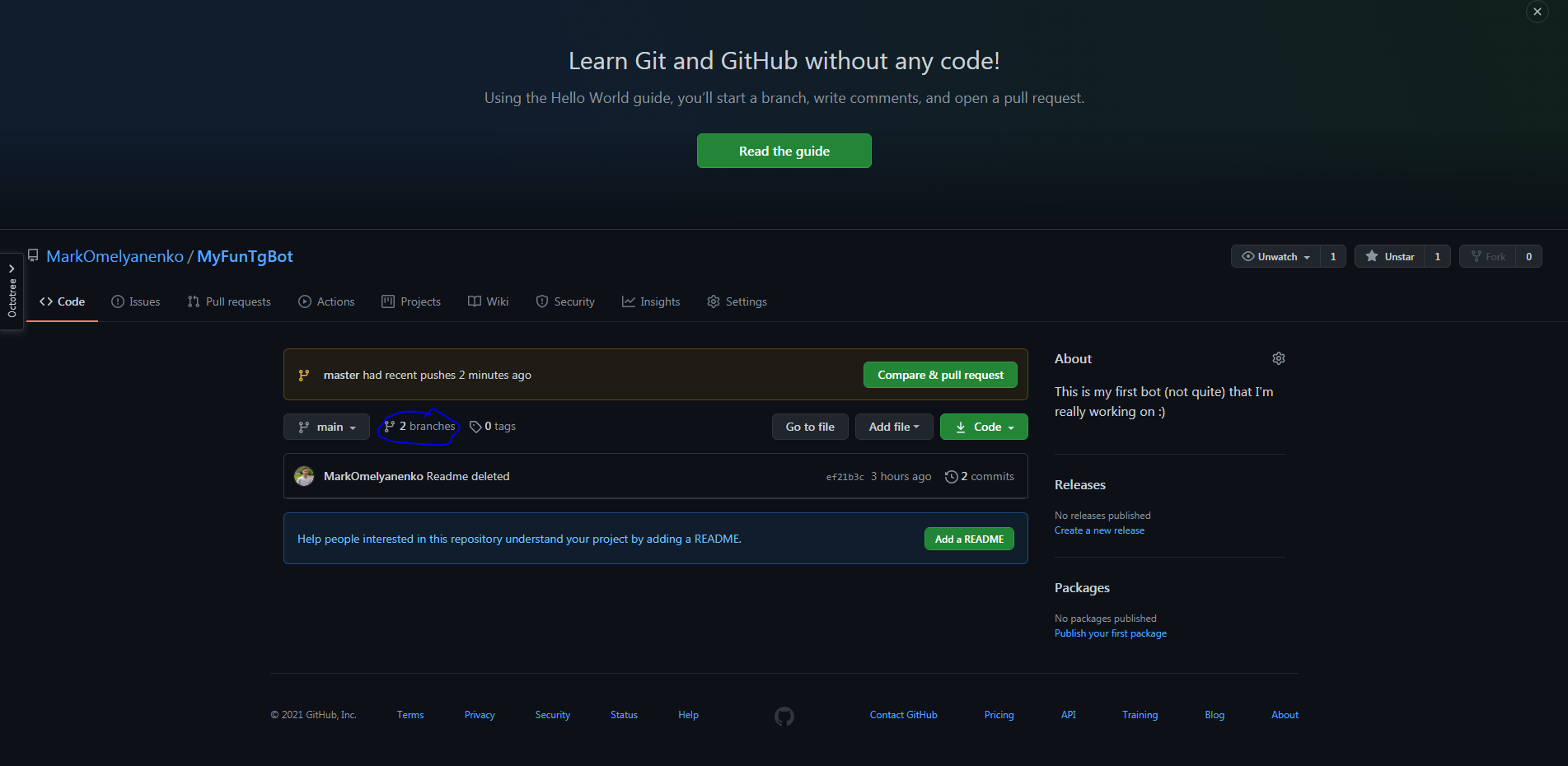
Task: Click the Read the guide button
Action: tap(784, 151)
